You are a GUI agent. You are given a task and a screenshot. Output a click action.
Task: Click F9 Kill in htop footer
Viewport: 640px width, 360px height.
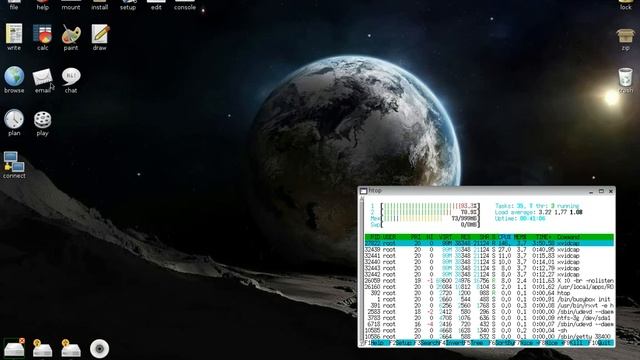576,343
